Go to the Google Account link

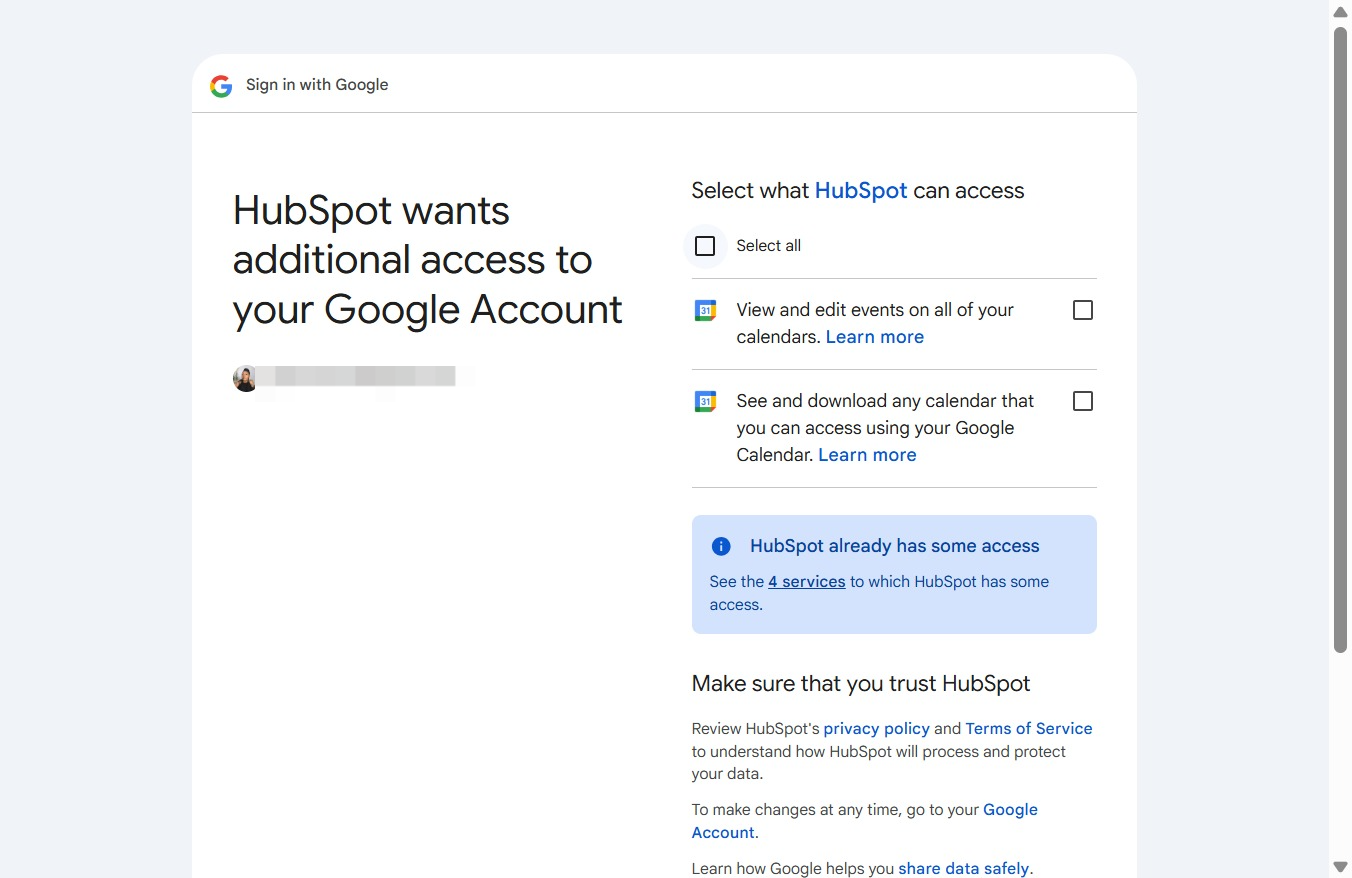pyautogui.click(x=865, y=821)
